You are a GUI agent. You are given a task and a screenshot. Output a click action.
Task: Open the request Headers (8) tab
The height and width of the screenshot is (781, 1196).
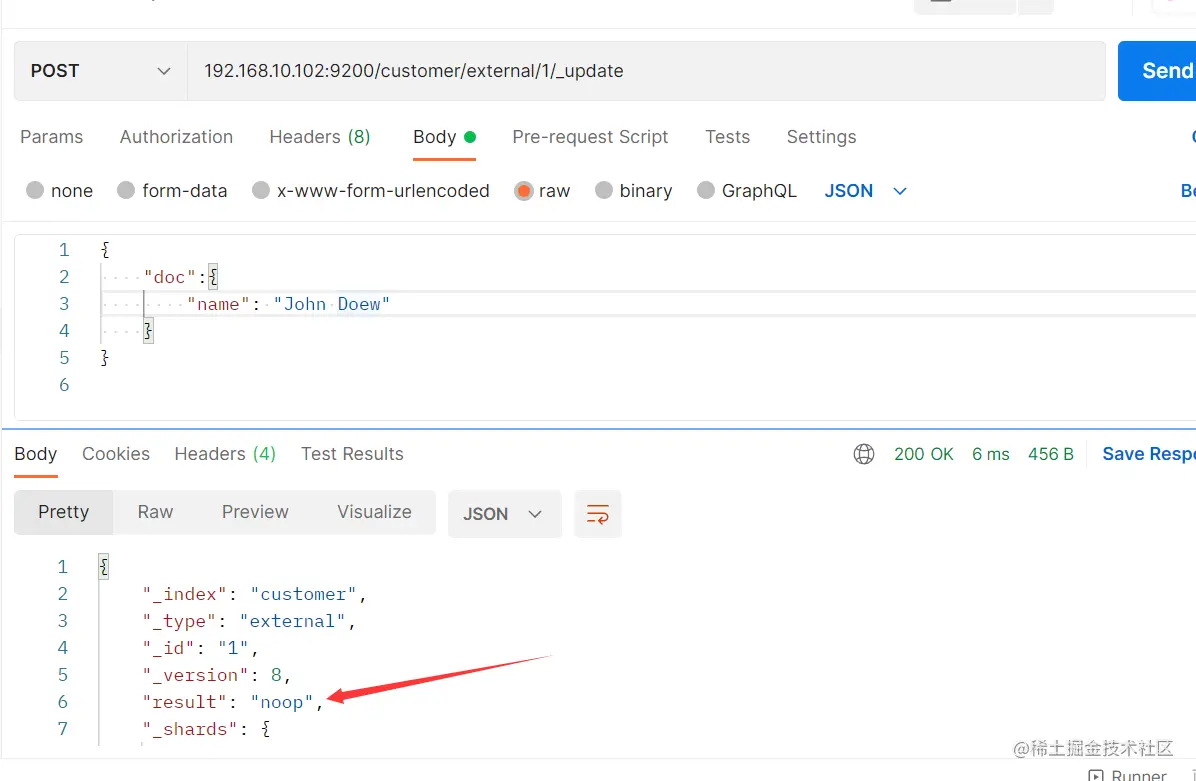pyautogui.click(x=320, y=137)
